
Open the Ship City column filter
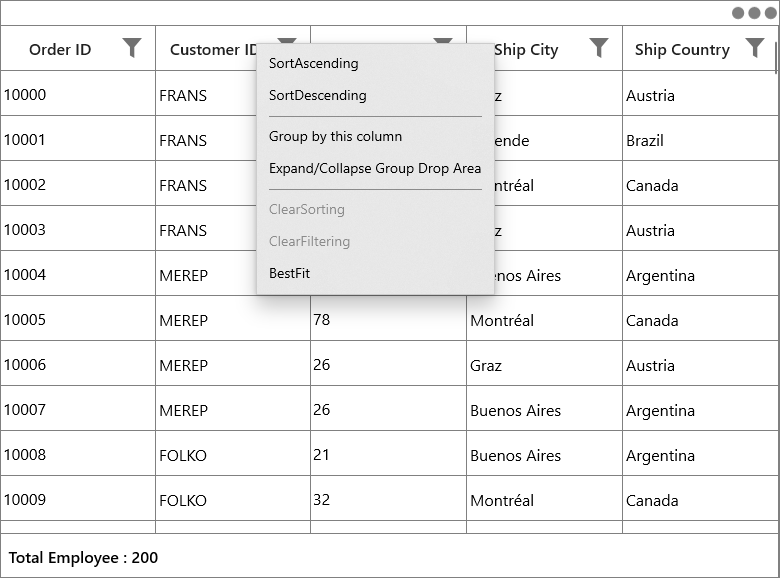point(599,48)
